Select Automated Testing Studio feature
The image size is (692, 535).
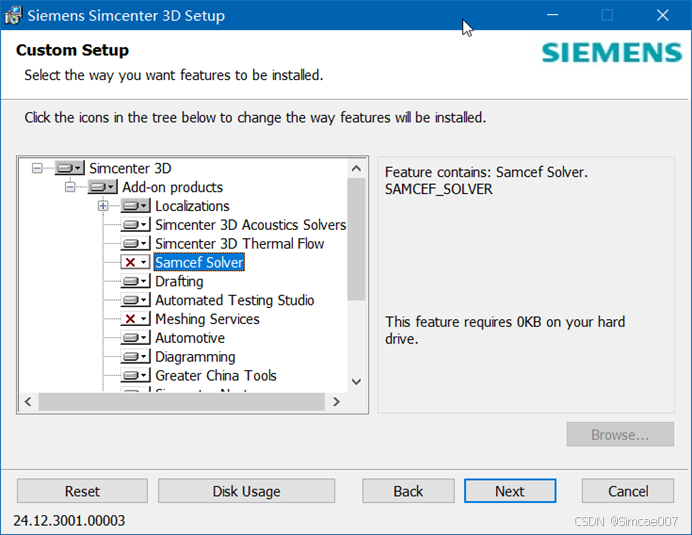click(235, 300)
